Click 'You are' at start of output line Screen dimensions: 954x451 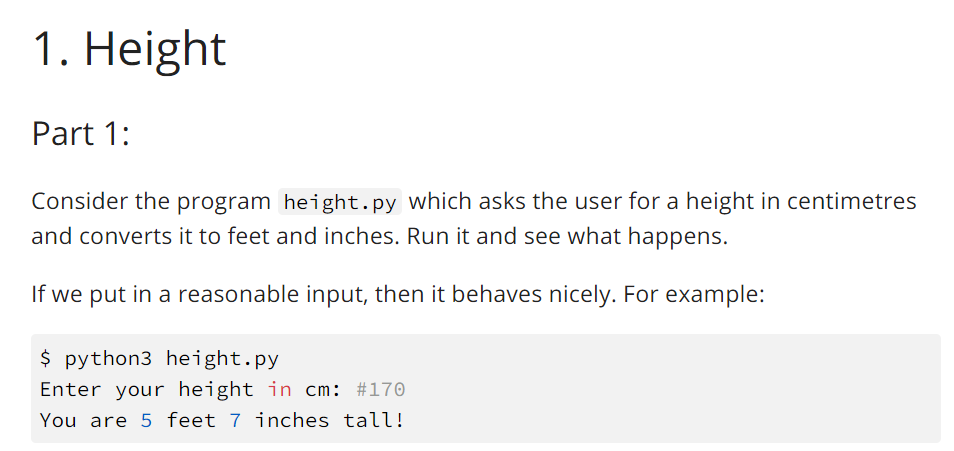[x=83, y=421]
